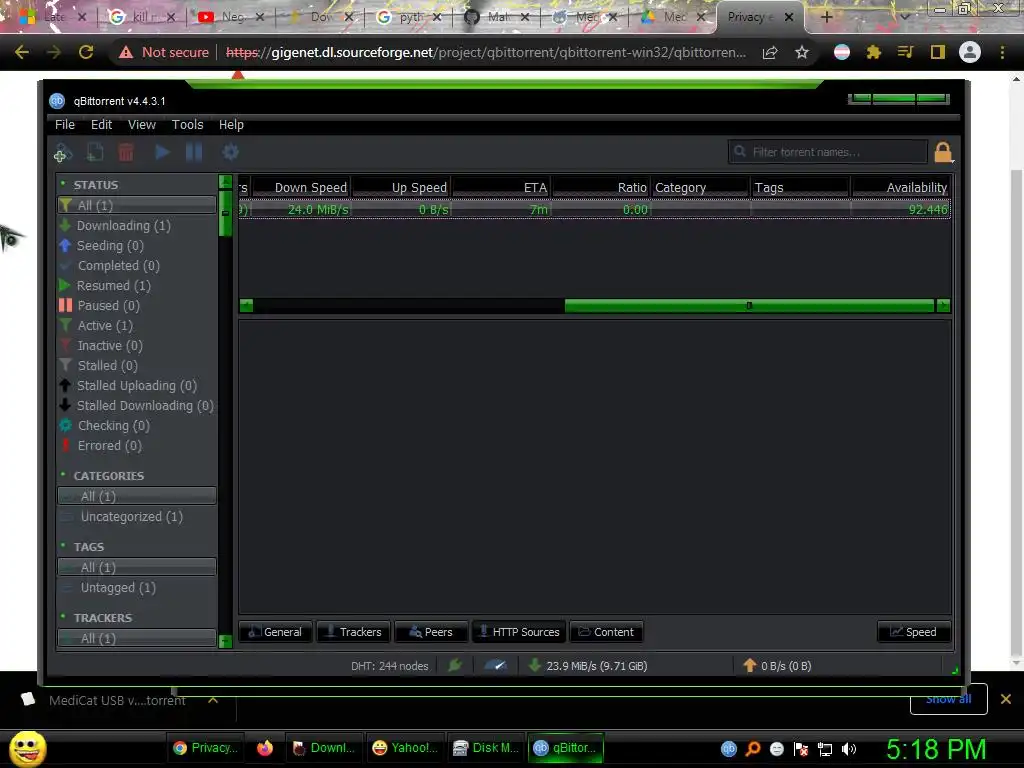Image resolution: width=1024 pixels, height=768 pixels.
Task: Click the connection status plug icon in status bar
Action: [x=455, y=665]
